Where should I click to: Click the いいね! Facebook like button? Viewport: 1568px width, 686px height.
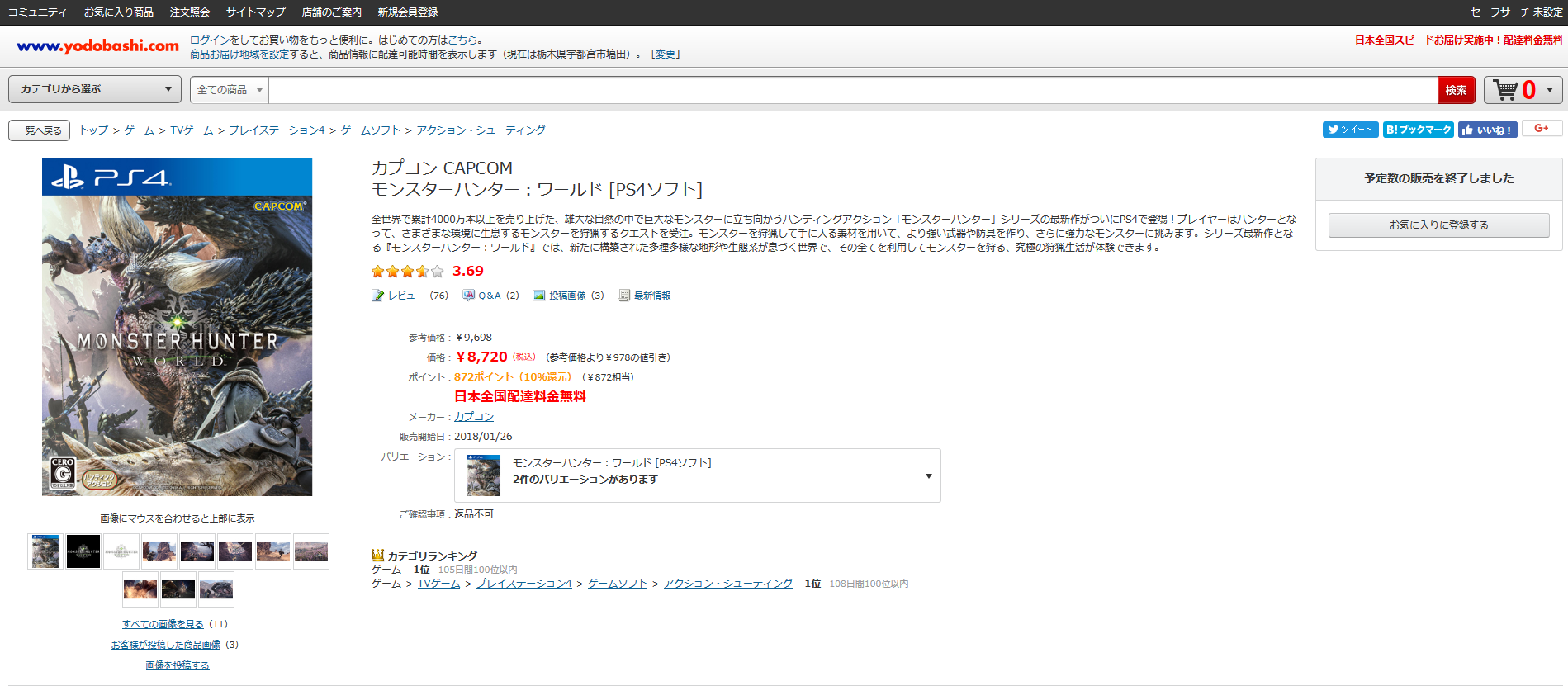[x=1487, y=130]
